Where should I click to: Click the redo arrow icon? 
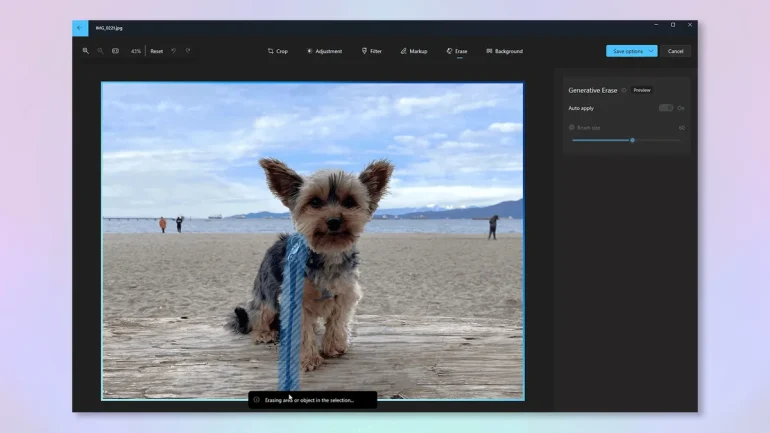point(187,51)
